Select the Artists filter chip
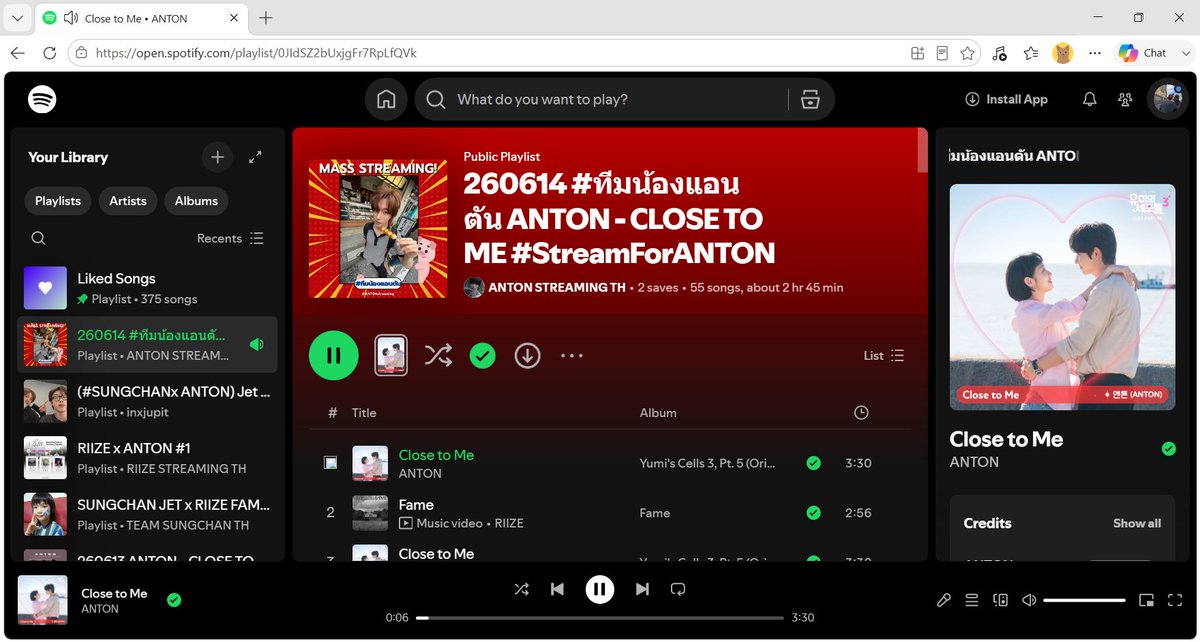The width and height of the screenshot is (1200, 642). pos(128,201)
